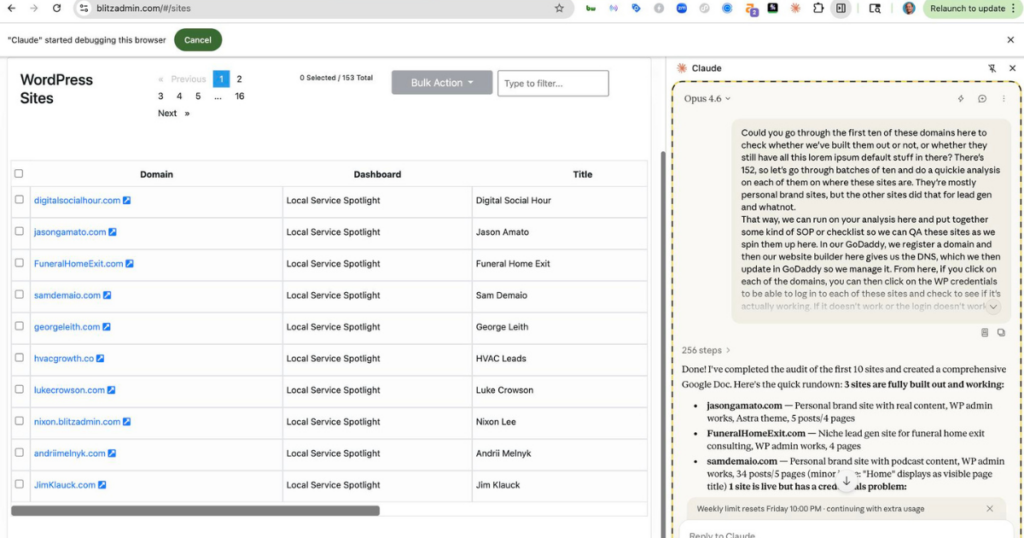Open the browser profile avatar
The image size is (1024, 538).
point(908,8)
